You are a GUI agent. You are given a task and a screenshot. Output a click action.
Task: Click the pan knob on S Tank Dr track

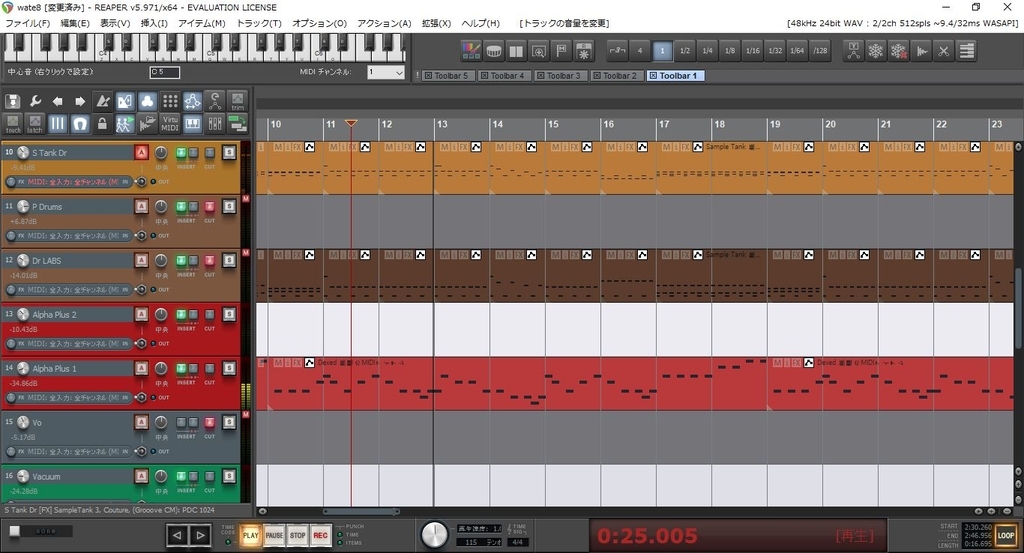[x=161, y=152]
